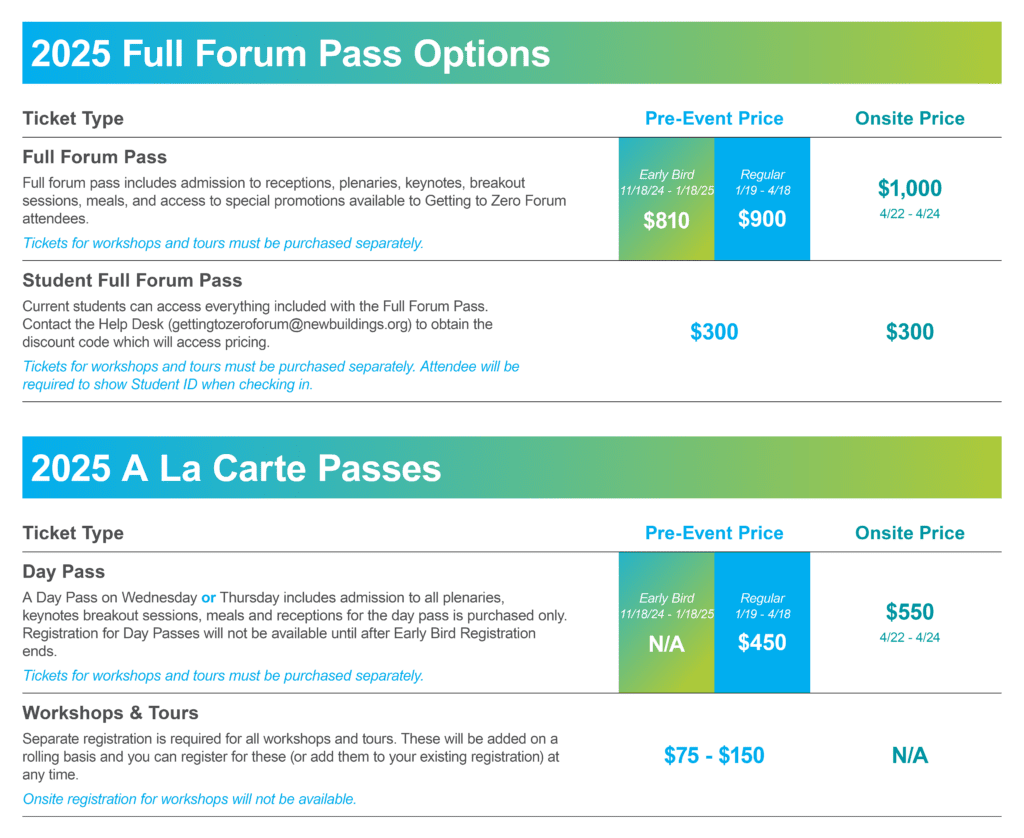The image size is (1024, 838).
Task: Click the Full Forum Pass heading
Action: pyautogui.click(x=95, y=157)
